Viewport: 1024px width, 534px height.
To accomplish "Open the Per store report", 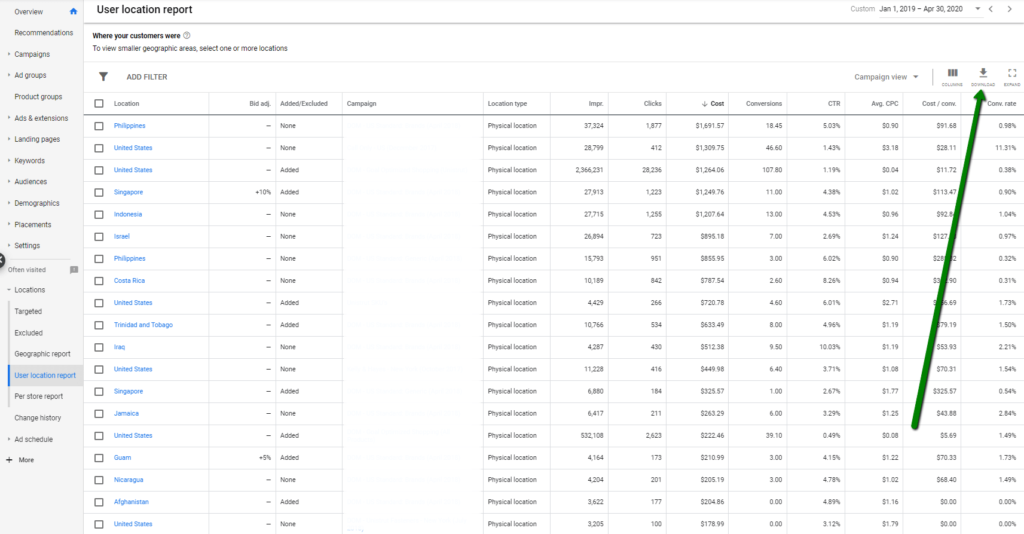I will 39,396.
